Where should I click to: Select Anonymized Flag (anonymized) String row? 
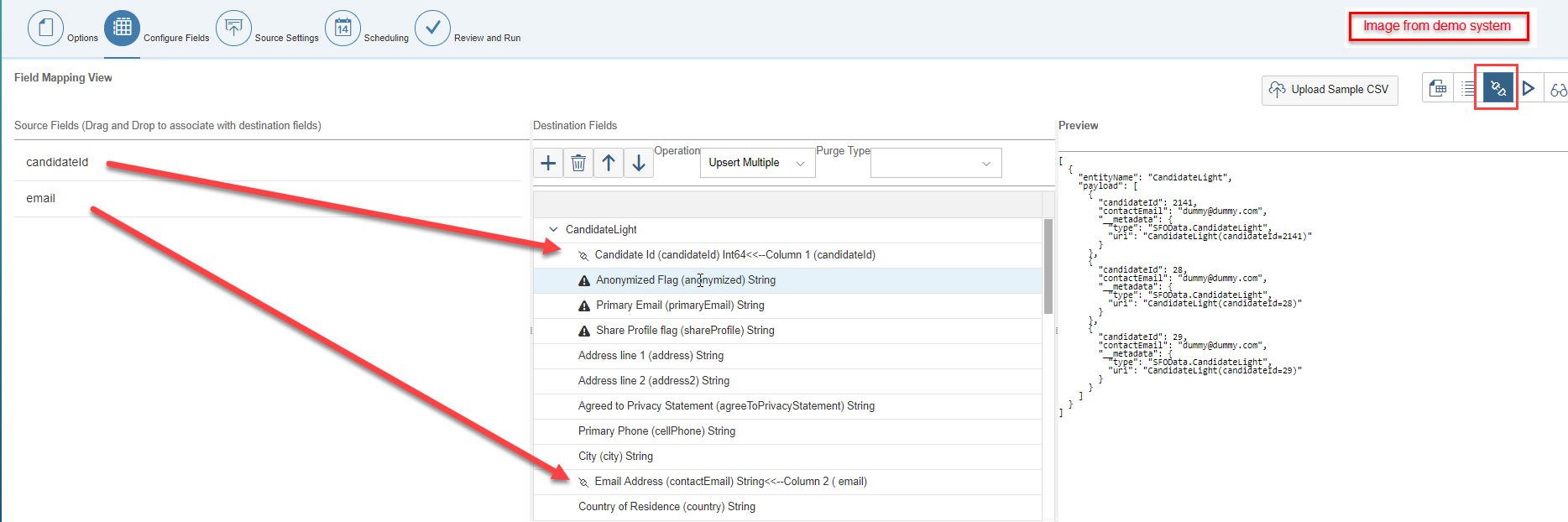click(787, 280)
